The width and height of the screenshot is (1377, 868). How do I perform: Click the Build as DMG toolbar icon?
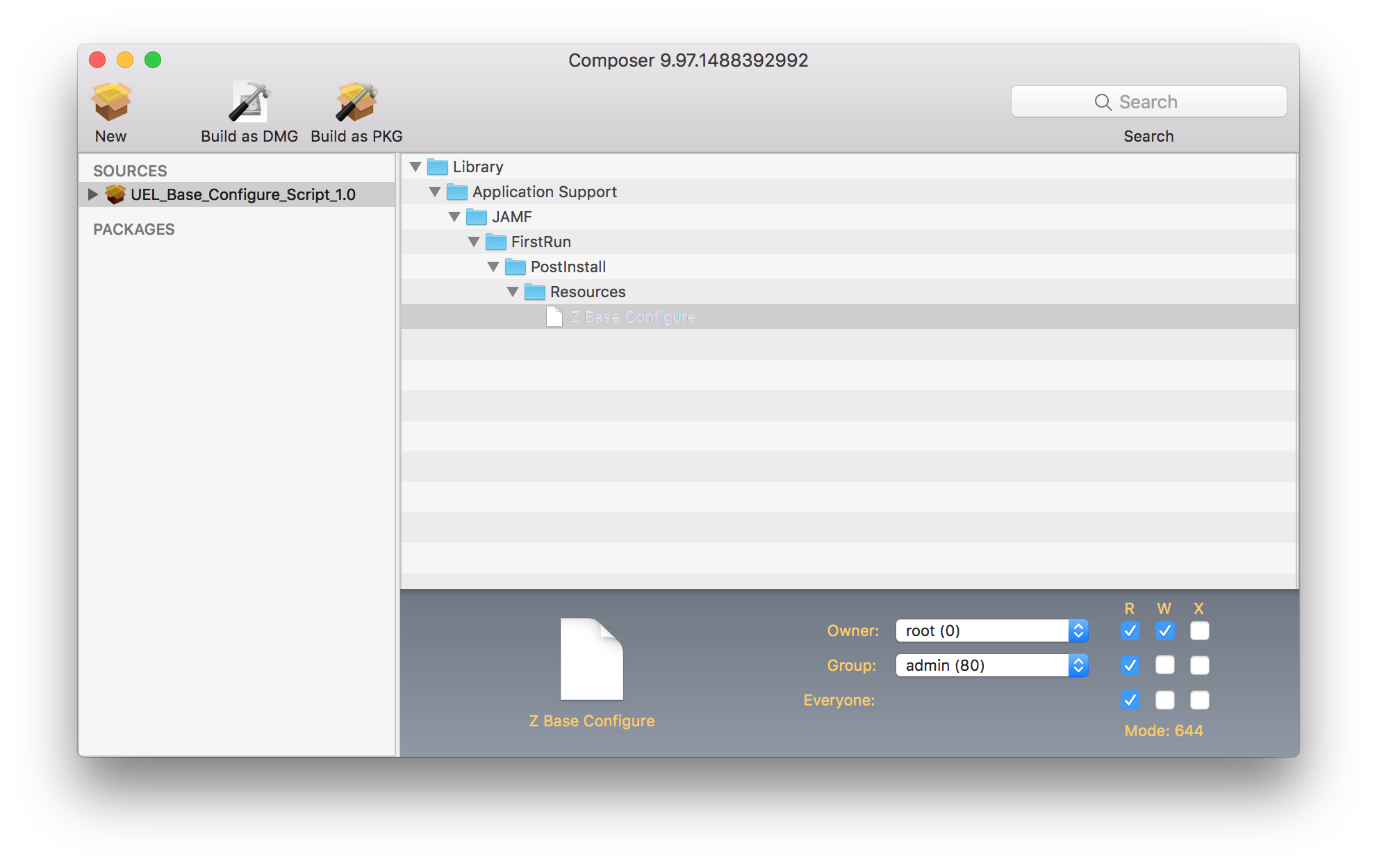249,101
